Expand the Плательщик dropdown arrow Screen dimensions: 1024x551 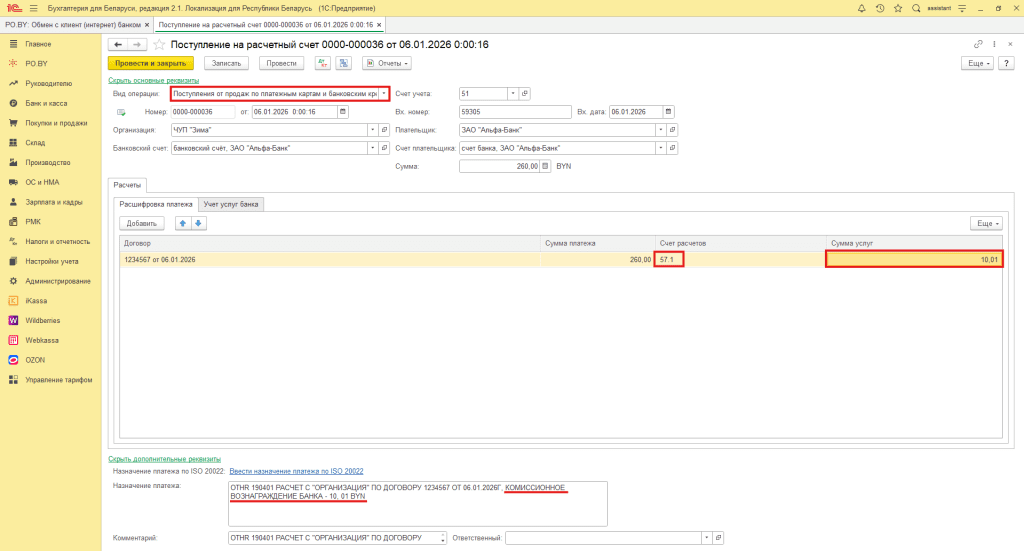(661, 130)
